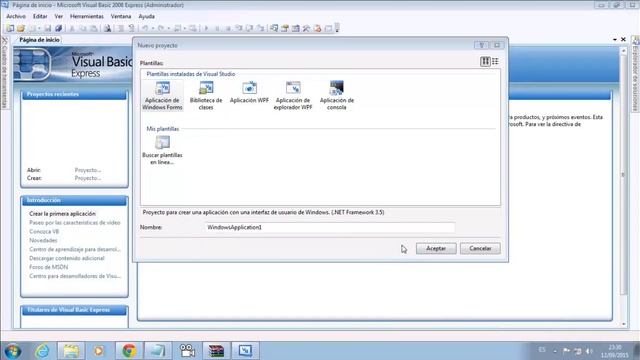The width and height of the screenshot is (640, 360).
Task: Click Abrir Proyecto link in recent projects
Action: [88, 170]
